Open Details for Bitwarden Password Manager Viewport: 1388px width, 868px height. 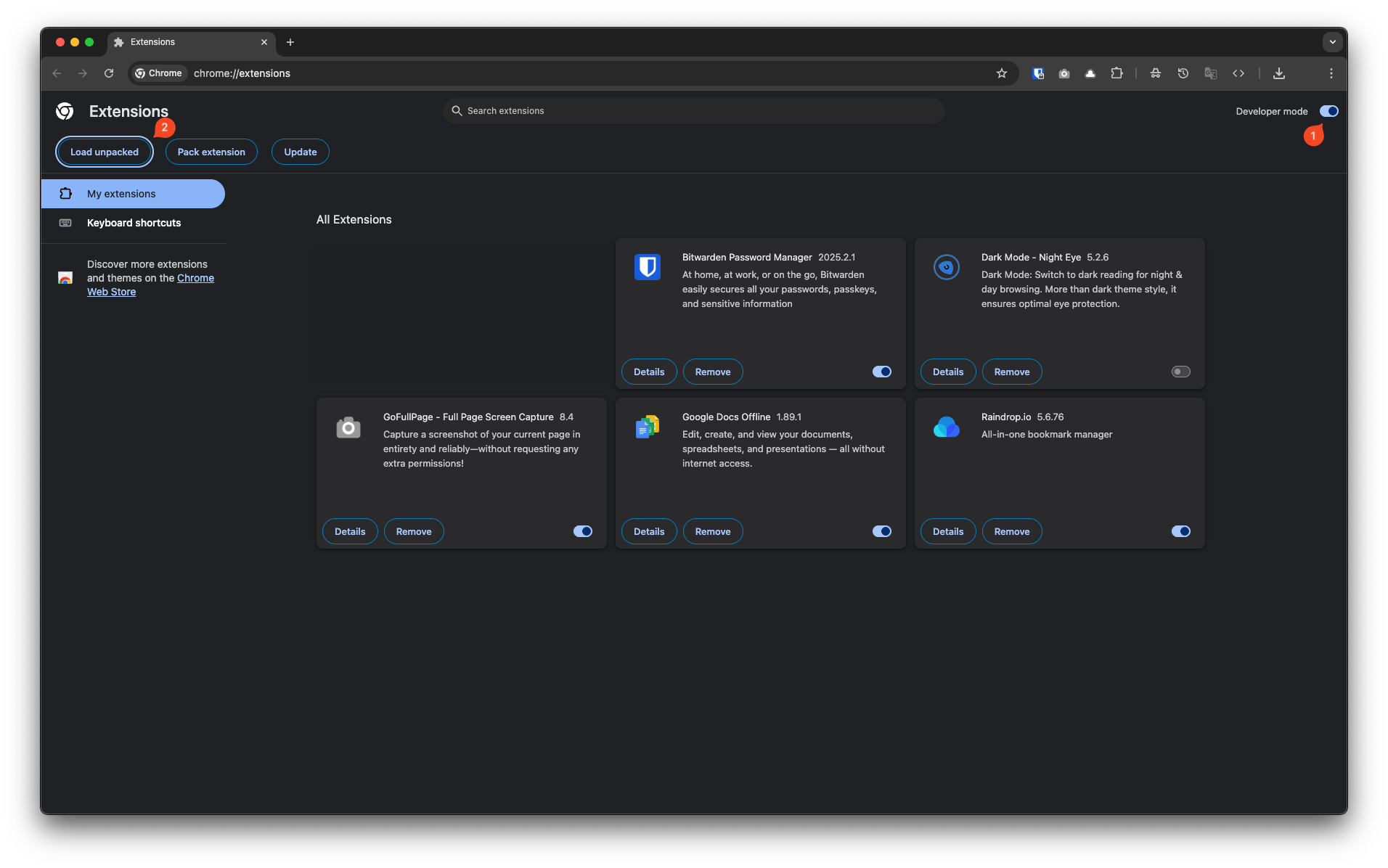649,372
